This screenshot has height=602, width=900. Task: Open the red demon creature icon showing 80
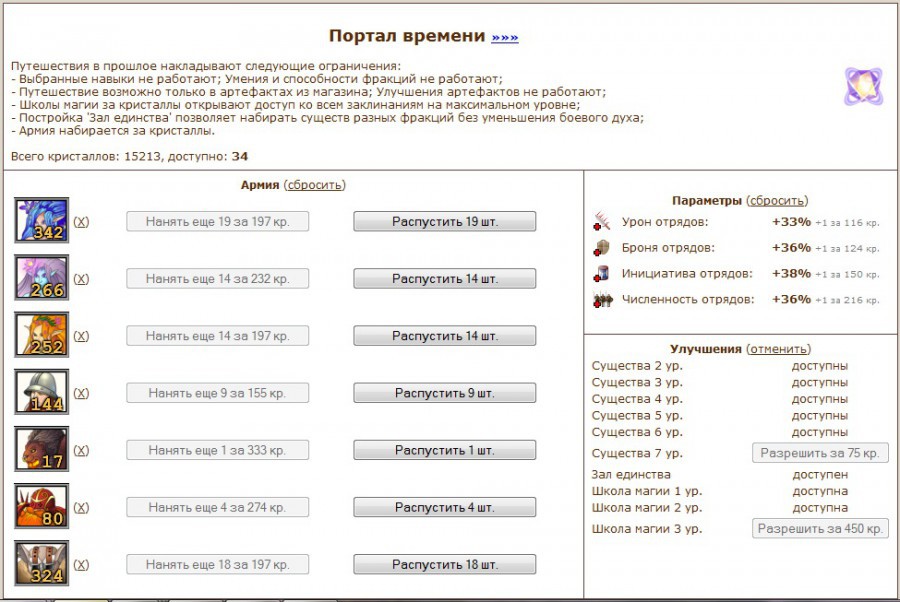coord(41,506)
